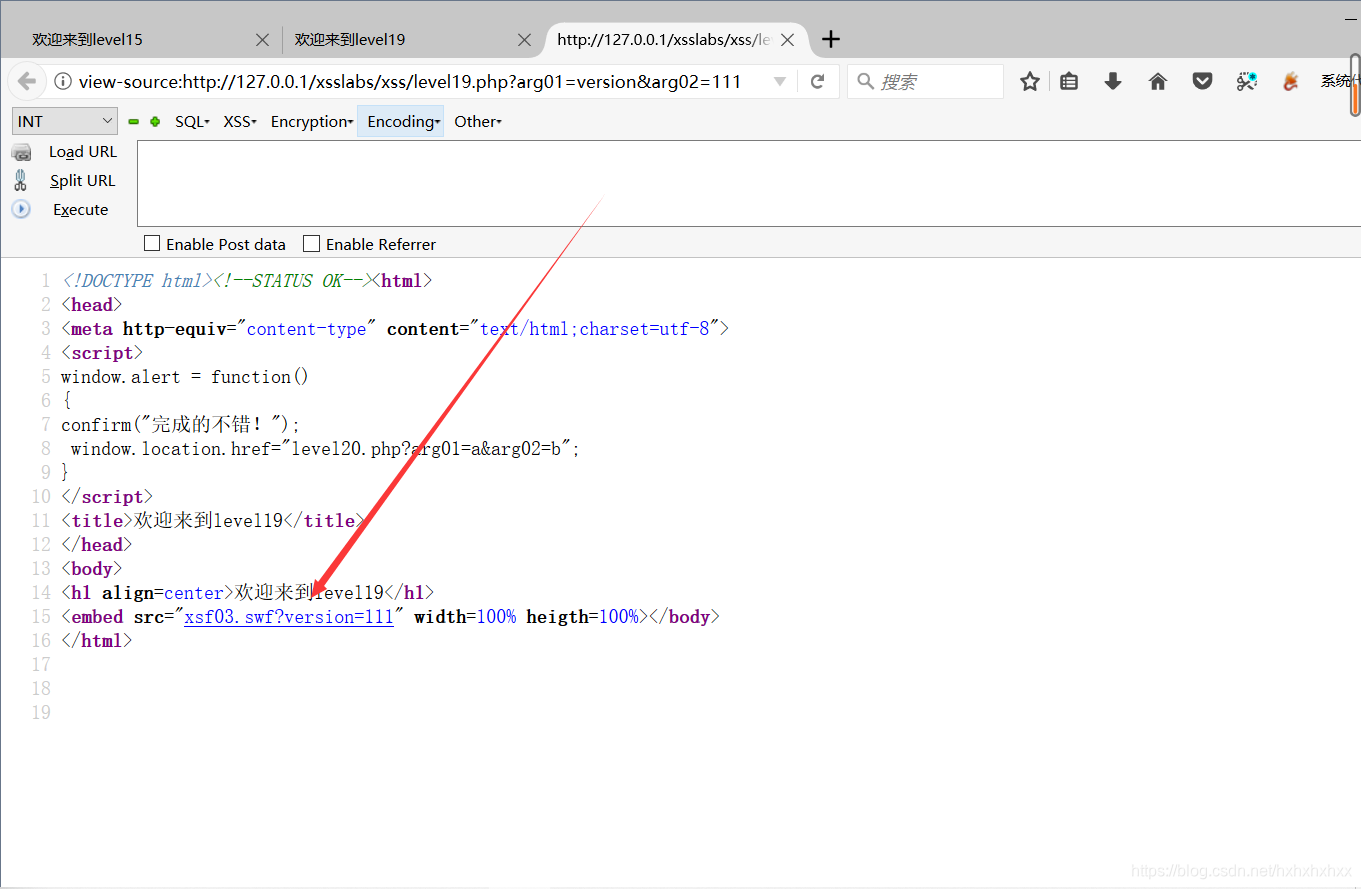Reload the page with the refresh icon
The width and height of the screenshot is (1361, 889).
[818, 82]
